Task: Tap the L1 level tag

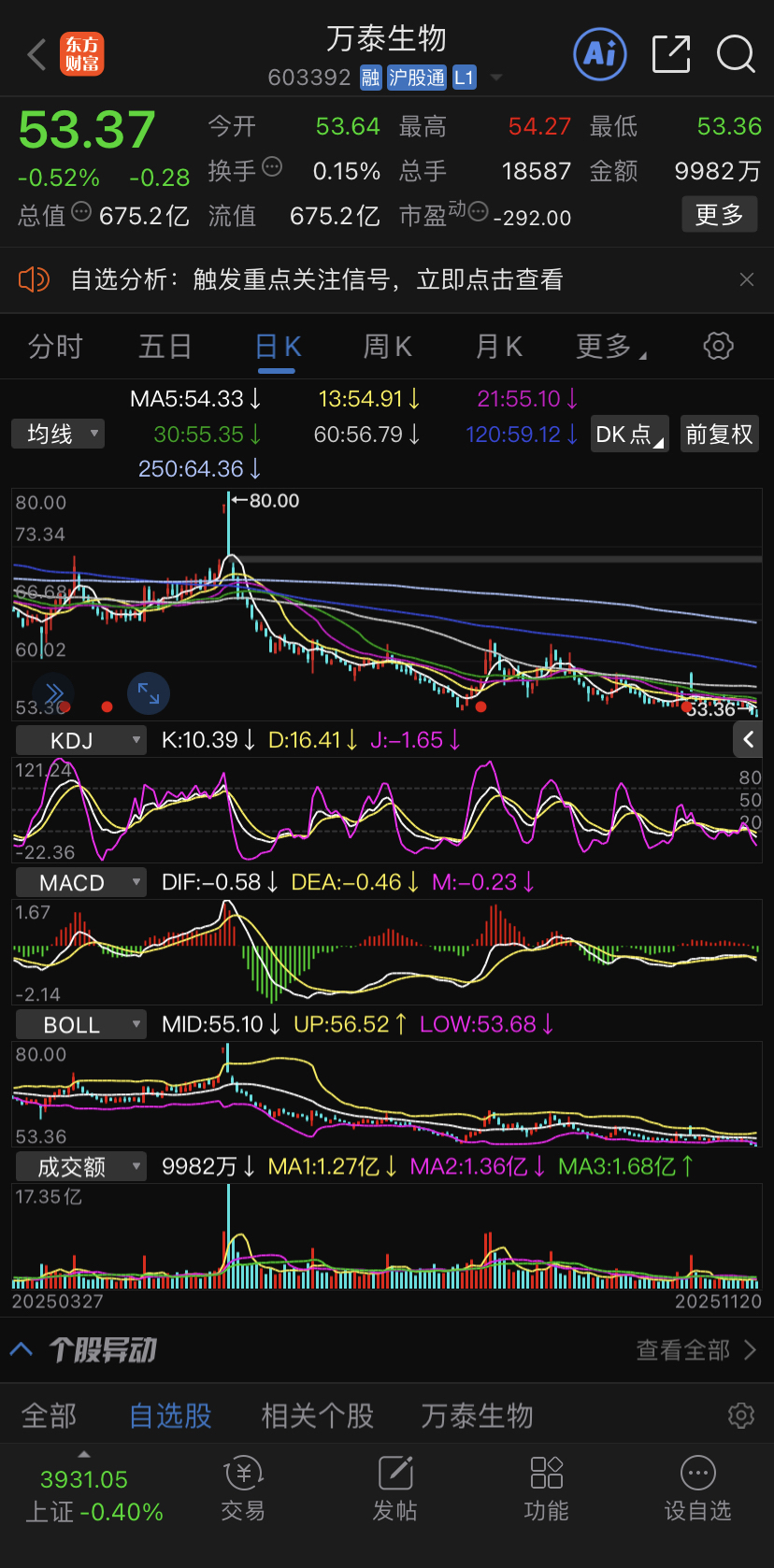Action: click(465, 78)
